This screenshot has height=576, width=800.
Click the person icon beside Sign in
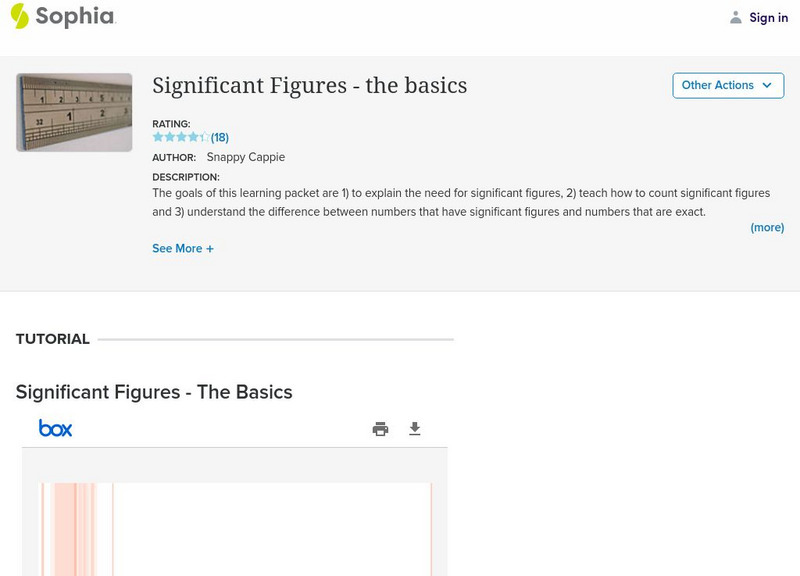tap(736, 17)
